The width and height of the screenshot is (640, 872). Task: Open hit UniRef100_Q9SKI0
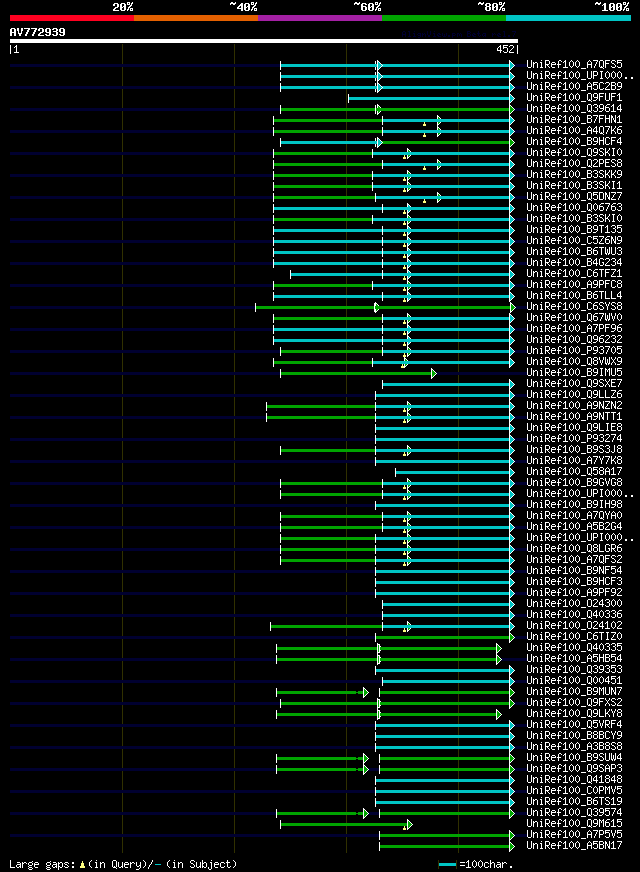pos(574,153)
